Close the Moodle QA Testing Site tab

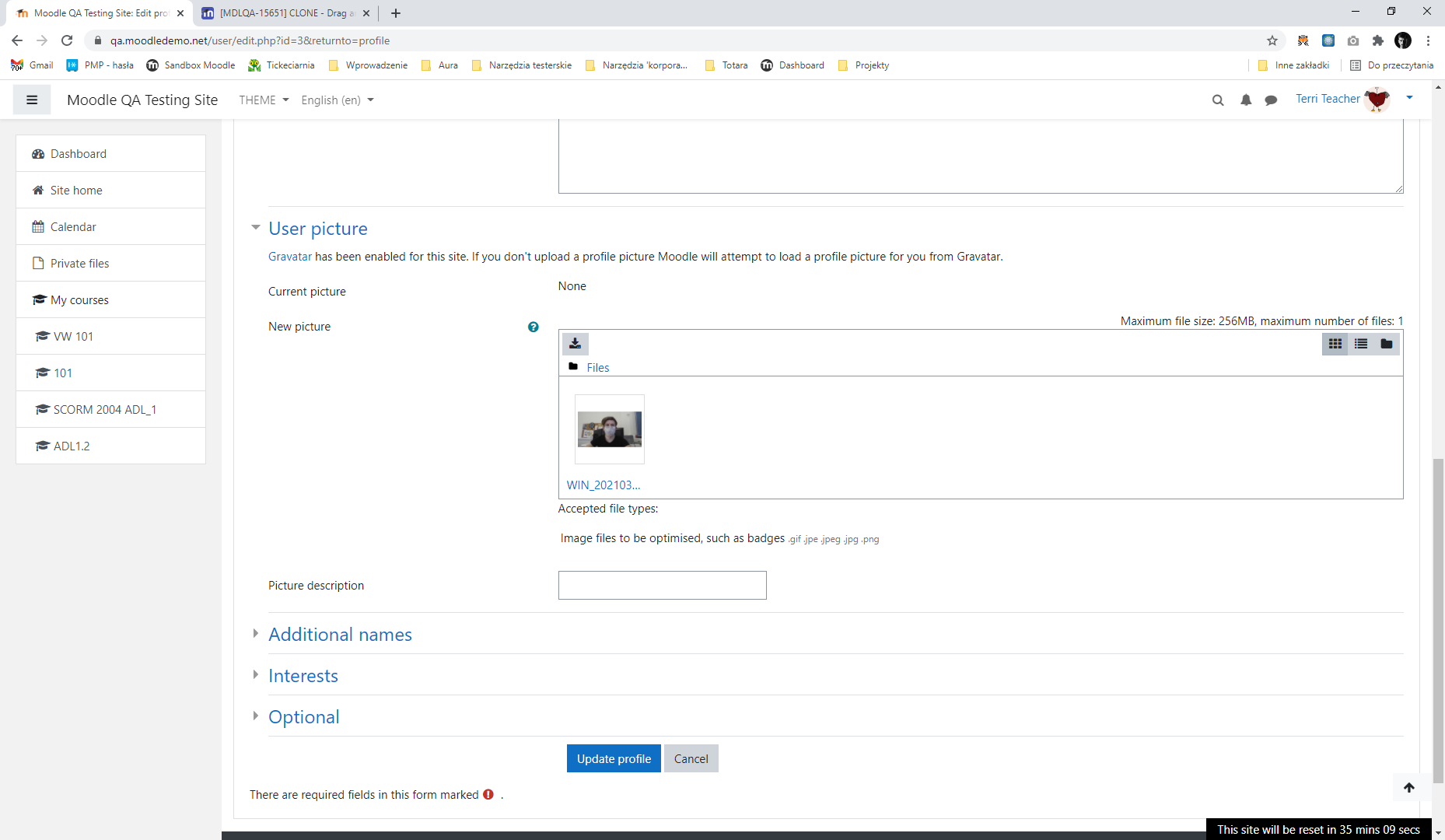(x=180, y=13)
